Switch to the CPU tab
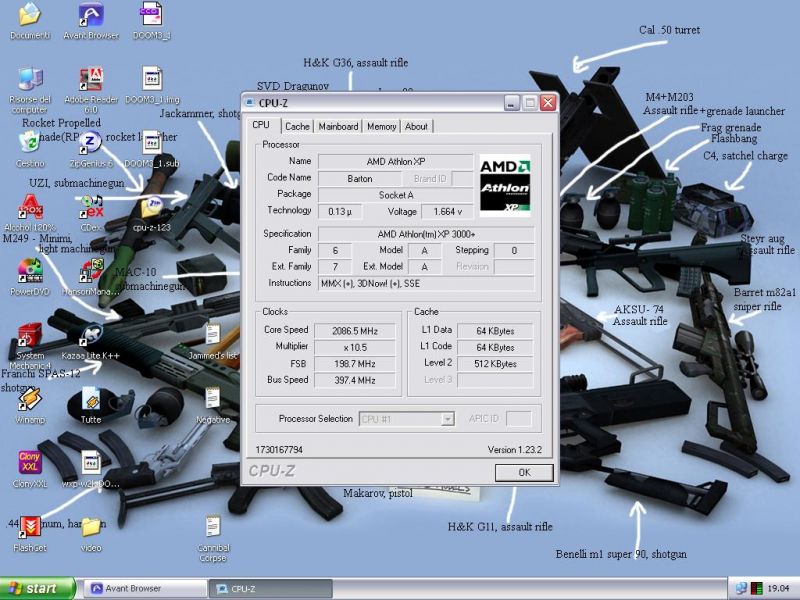This screenshot has width=800, height=600. (261, 125)
